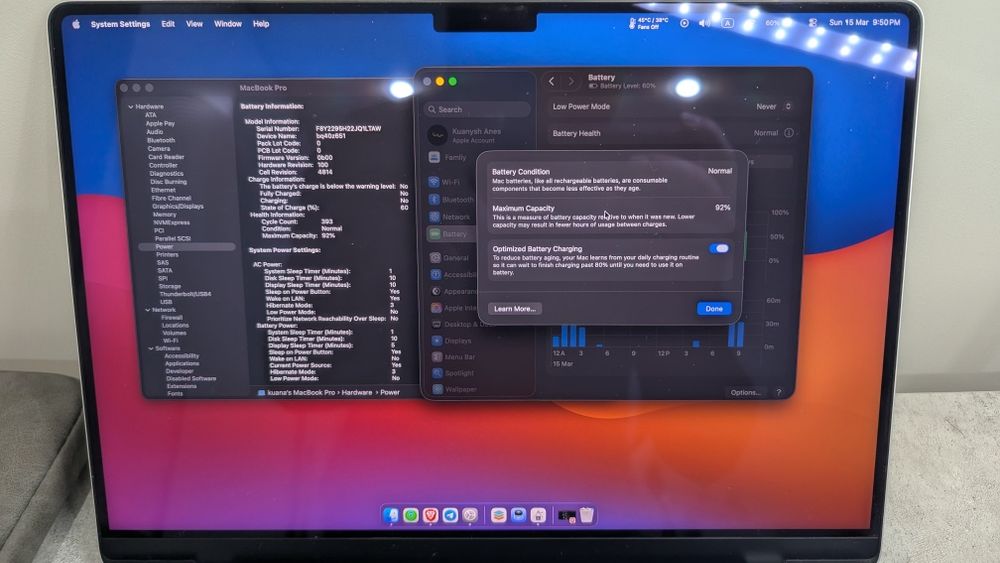Select Network icon in Settings sidebar
The height and width of the screenshot is (563, 1000).
point(434,217)
